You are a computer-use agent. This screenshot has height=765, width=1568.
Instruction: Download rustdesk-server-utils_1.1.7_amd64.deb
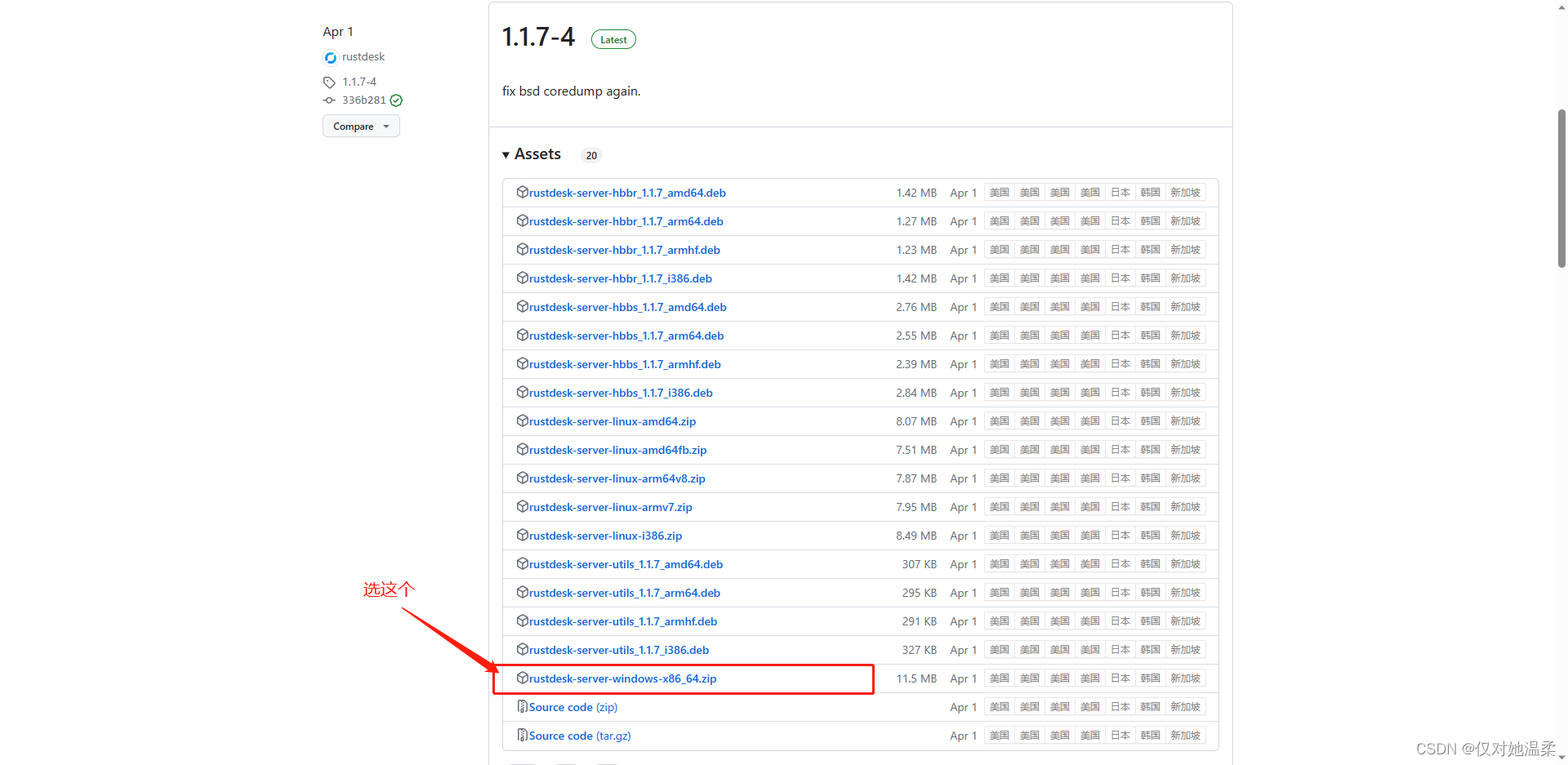tap(626, 564)
